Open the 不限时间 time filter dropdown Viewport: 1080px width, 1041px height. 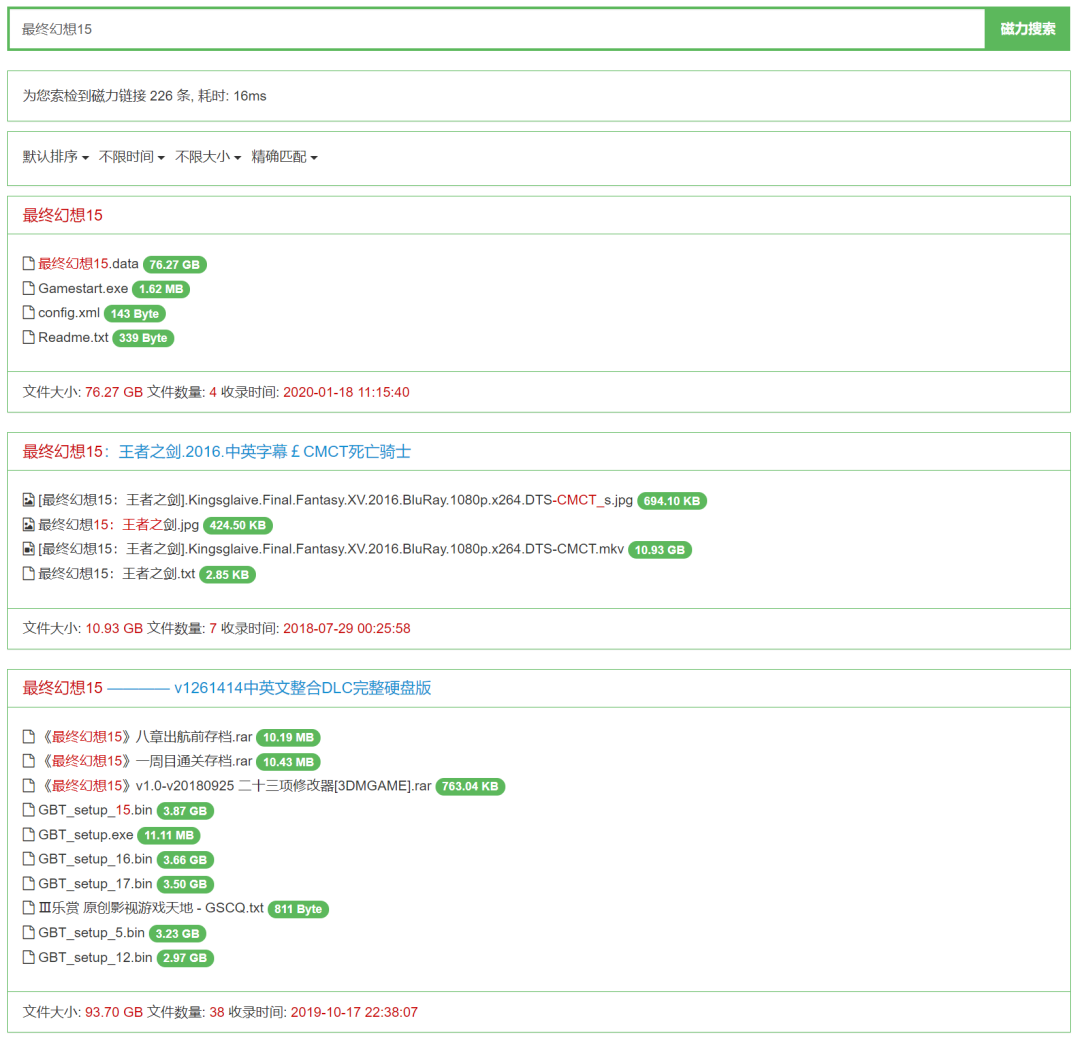(x=132, y=157)
